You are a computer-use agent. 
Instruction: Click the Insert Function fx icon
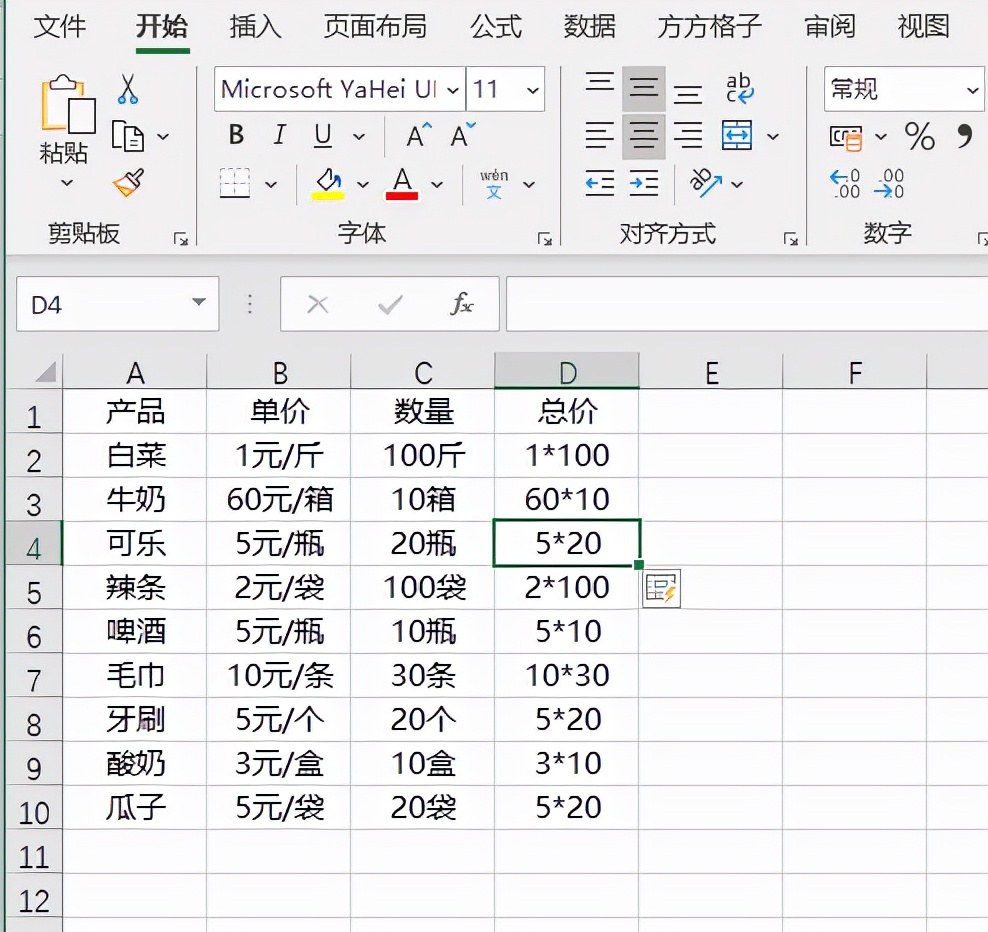click(461, 304)
